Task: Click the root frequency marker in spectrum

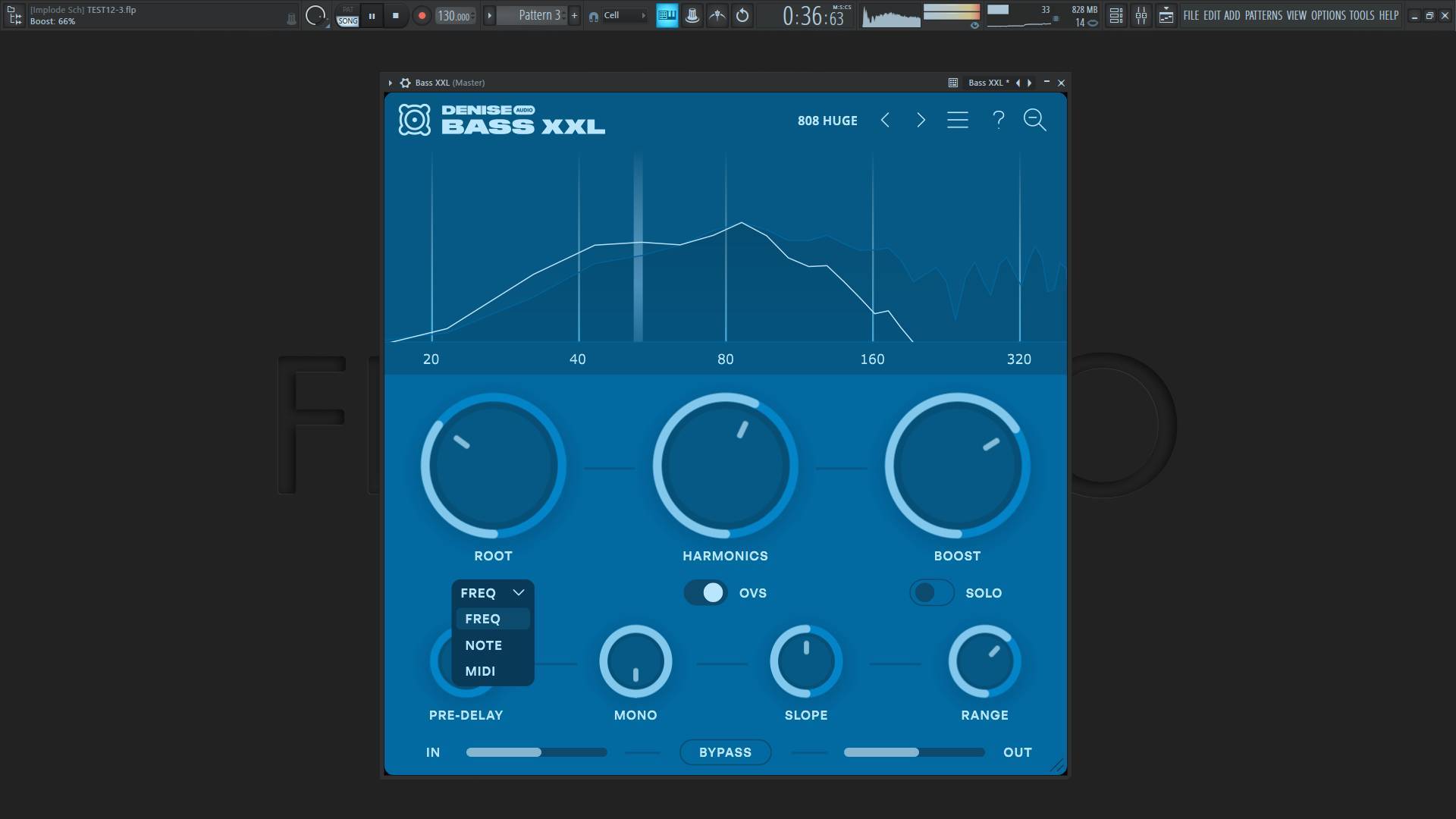Action: [638, 246]
